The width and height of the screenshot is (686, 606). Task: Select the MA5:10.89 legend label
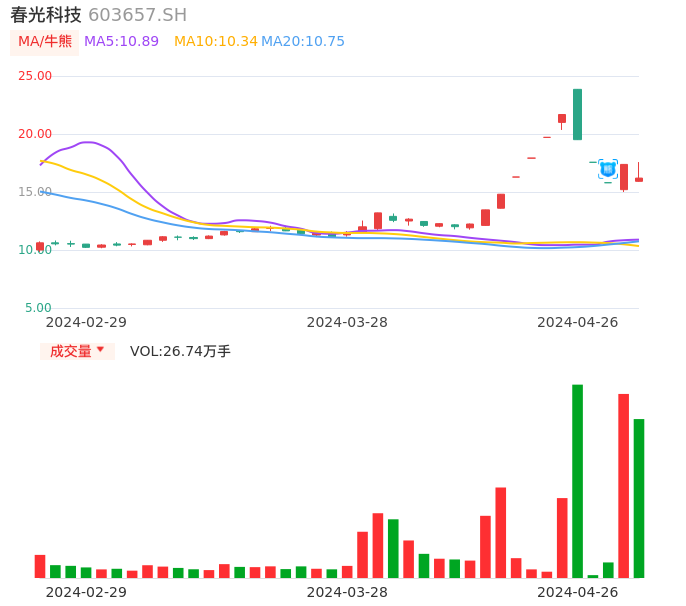pyautogui.click(x=121, y=42)
